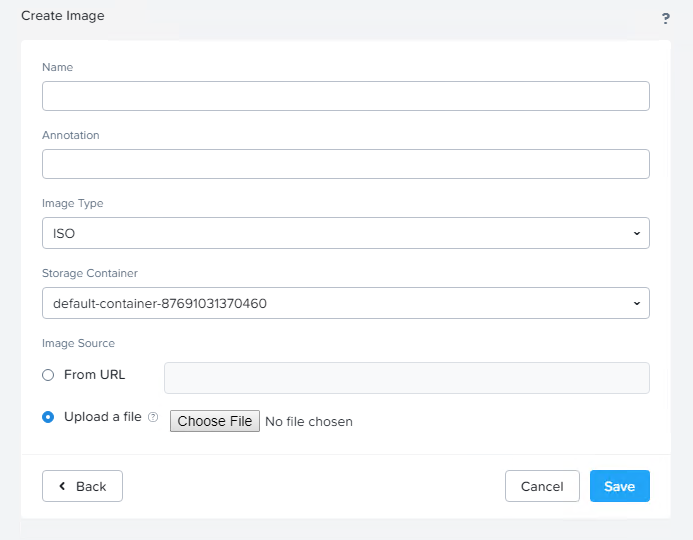Viewport: 693px width, 540px height.
Task: Click the From URL option label
Action: pyautogui.click(x=94, y=375)
